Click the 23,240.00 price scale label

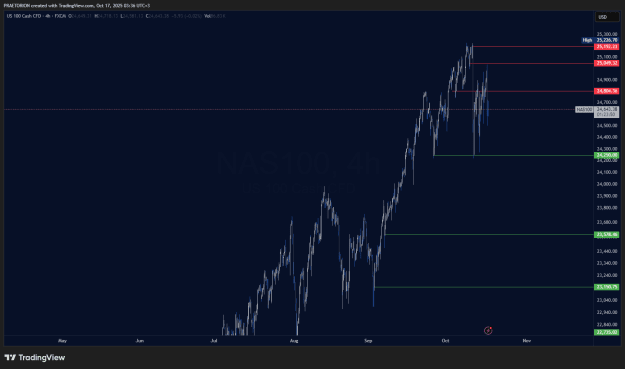pos(607,275)
